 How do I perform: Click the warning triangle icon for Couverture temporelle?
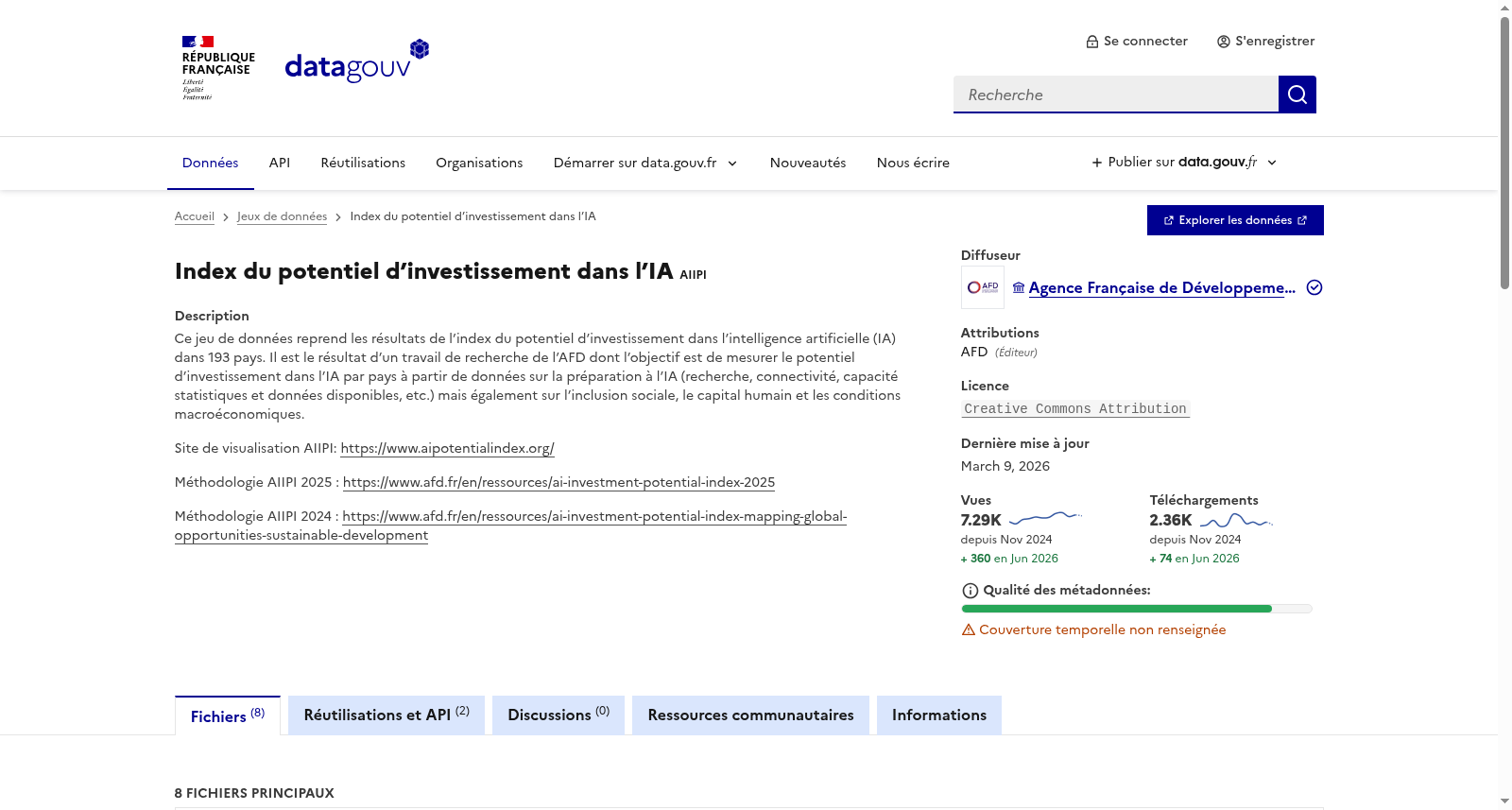click(969, 629)
